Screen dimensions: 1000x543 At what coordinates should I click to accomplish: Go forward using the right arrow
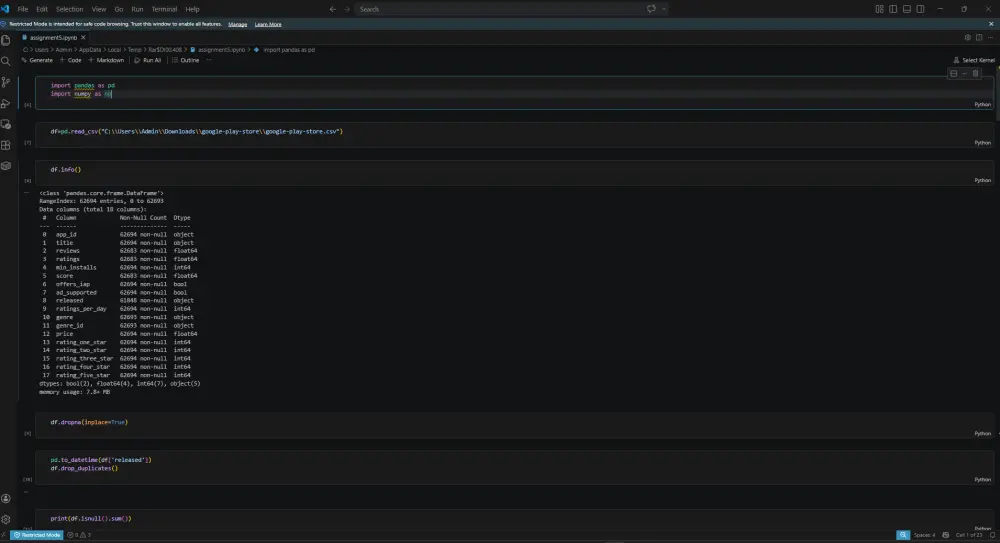(347, 9)
